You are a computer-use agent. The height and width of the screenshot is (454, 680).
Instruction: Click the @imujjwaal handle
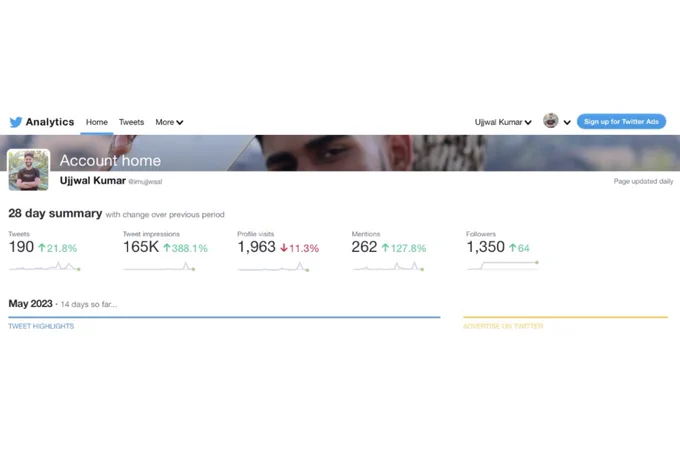click(145, 182)
